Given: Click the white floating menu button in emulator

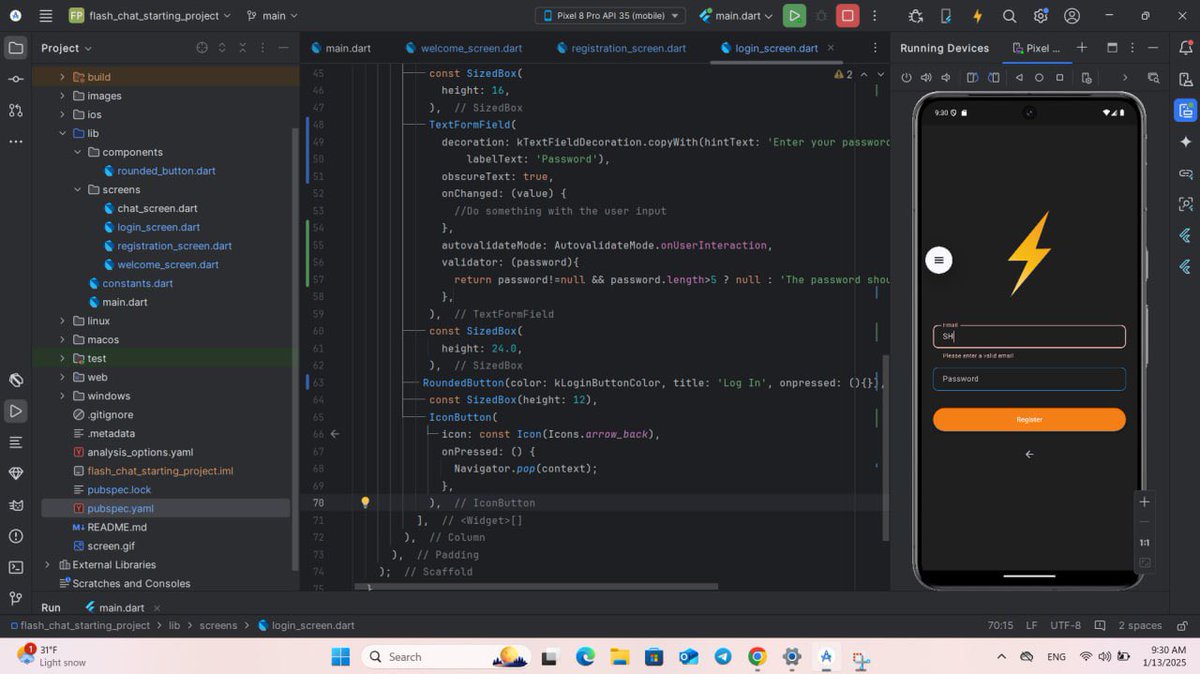Looking at the screenshot, I should tap(938, 260).
